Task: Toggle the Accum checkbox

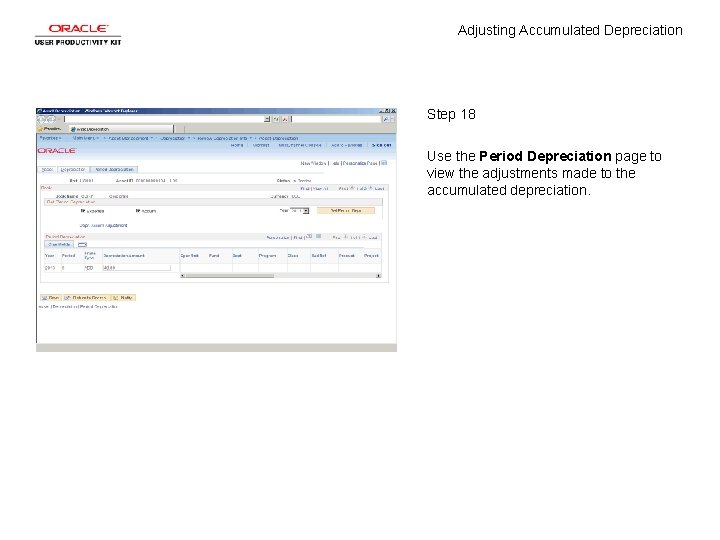Action: [x=138, y=211]
